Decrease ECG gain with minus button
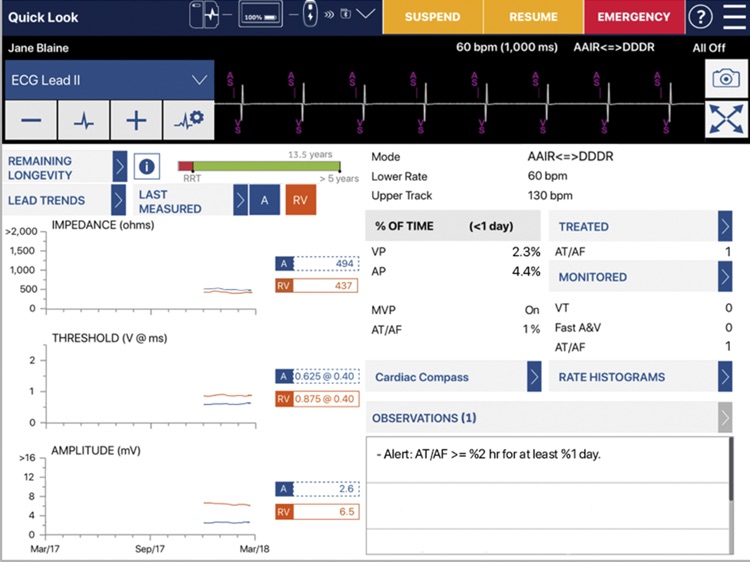The width and height of the screenshot is (750, 562). pyautogui.click(x=31, y=120)
